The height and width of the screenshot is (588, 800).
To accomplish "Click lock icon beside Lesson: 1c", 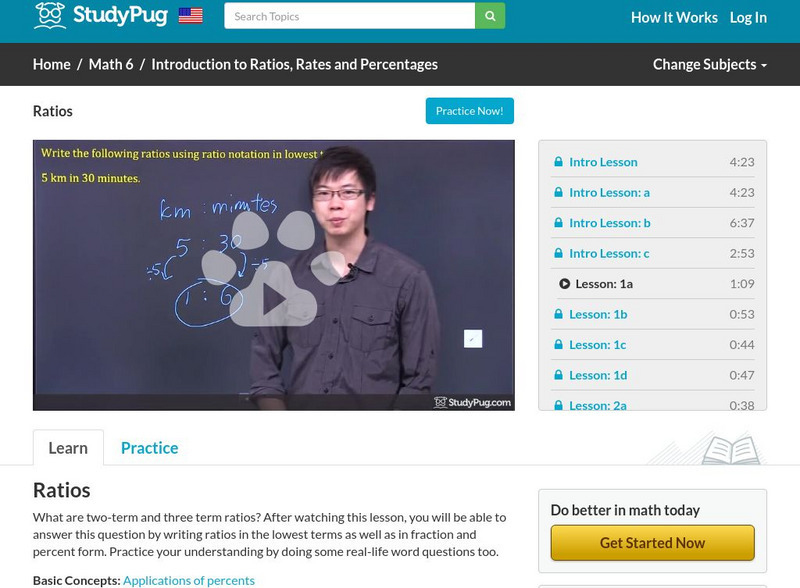I will point(558,345).
